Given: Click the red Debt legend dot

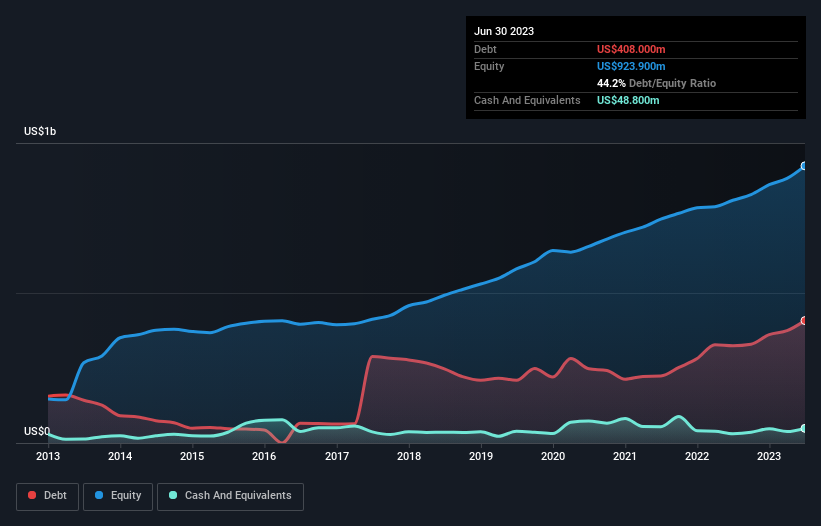Looking at the screenshot, I should pos(32,495).
